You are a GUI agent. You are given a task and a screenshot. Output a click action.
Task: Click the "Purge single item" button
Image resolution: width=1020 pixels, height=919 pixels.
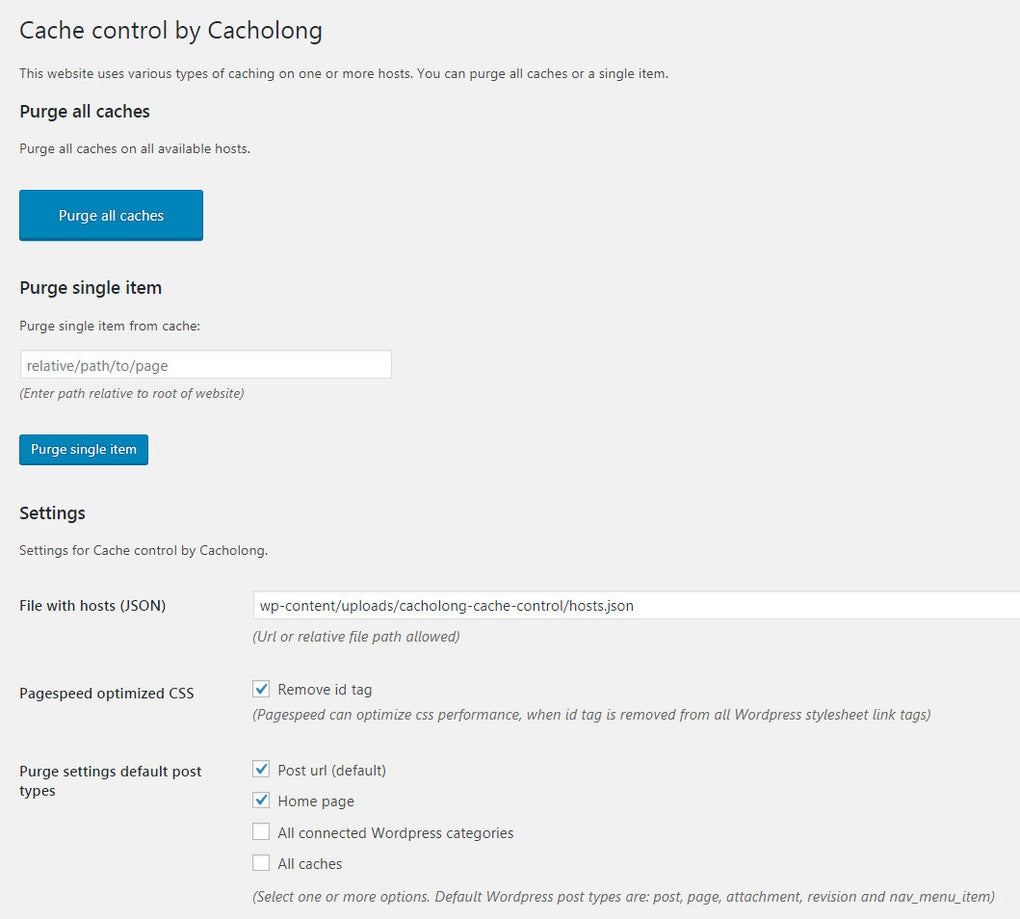(83, 449)
